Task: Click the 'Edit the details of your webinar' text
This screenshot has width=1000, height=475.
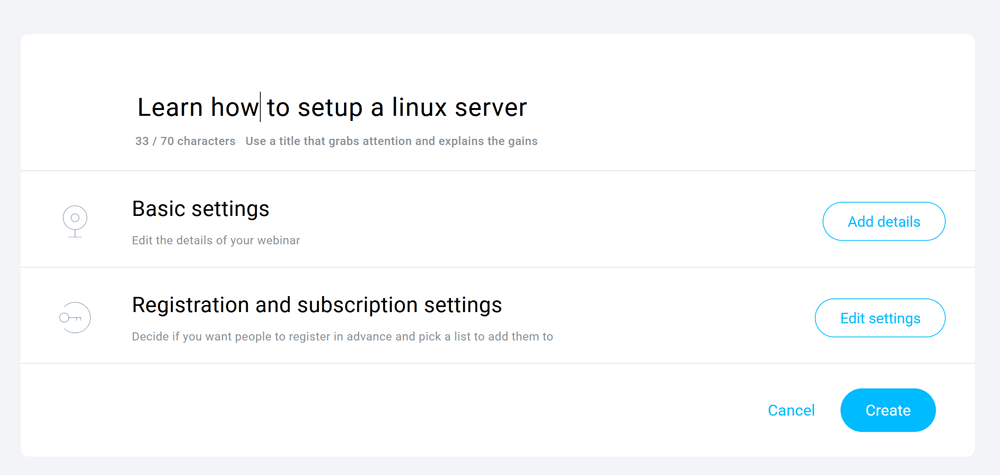Action: pos(216,240)
